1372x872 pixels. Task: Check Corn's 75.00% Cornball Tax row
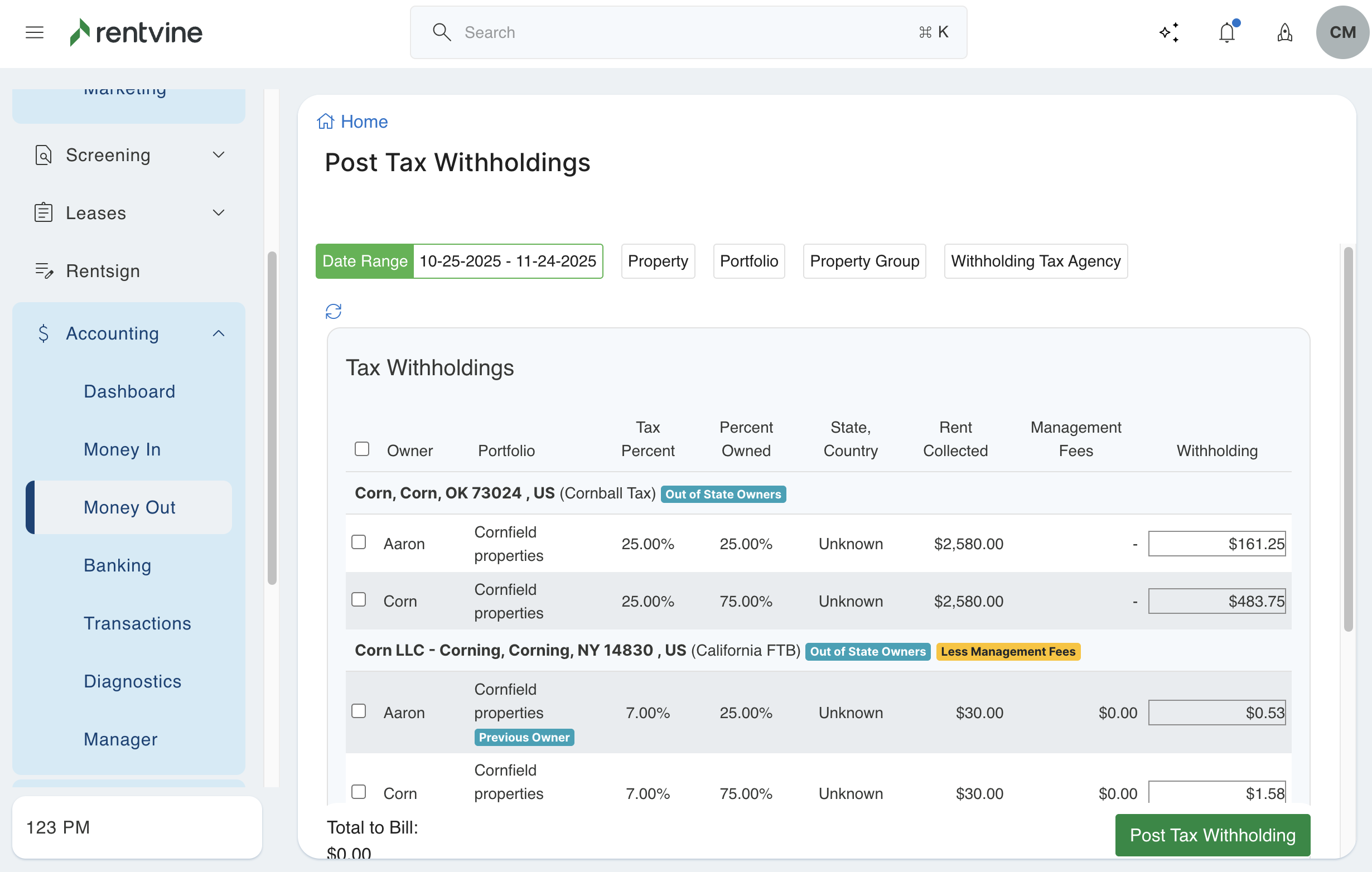click(359, 599)
